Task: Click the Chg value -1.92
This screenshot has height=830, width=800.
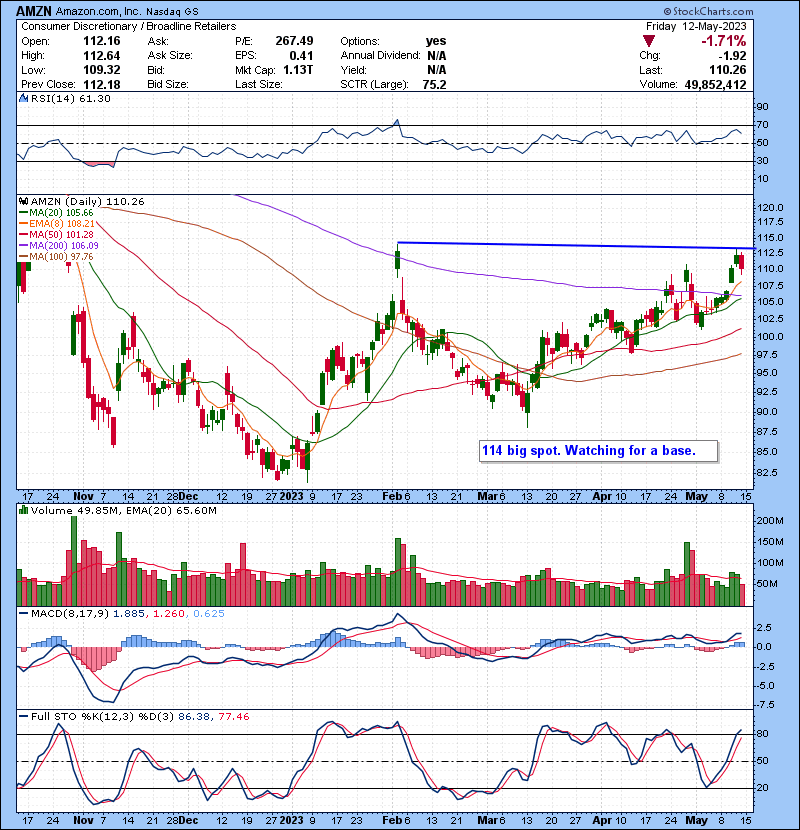Action: [732, 56]
